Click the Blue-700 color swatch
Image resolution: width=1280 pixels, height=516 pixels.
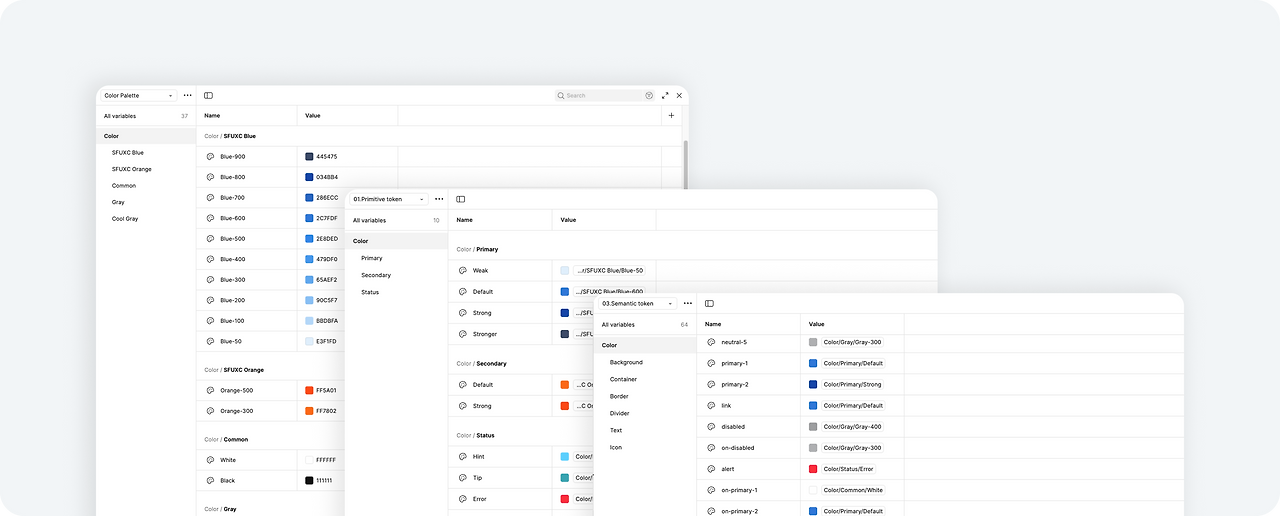pos(309,198)
